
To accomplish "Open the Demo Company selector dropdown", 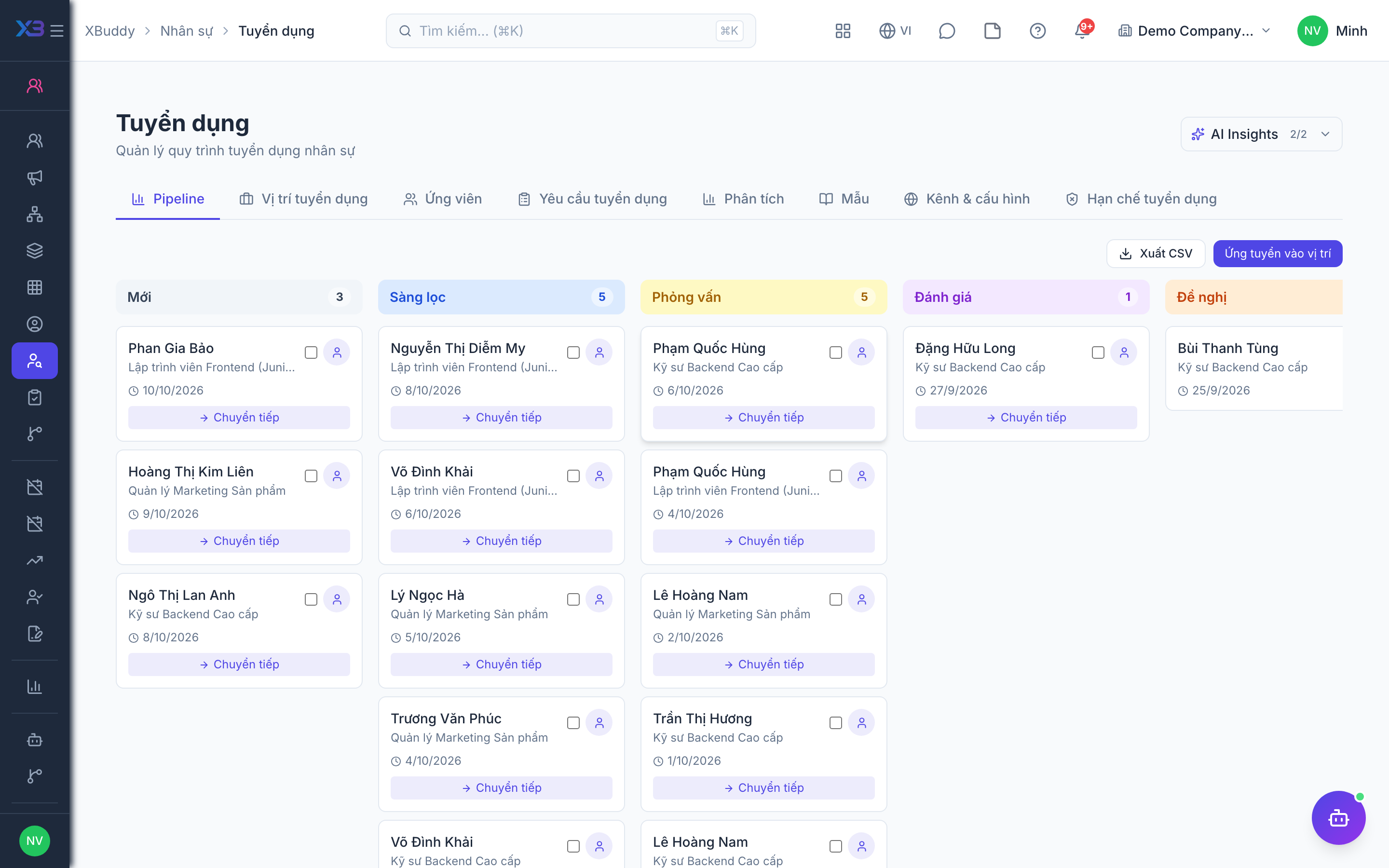I will click(1195, 31).
